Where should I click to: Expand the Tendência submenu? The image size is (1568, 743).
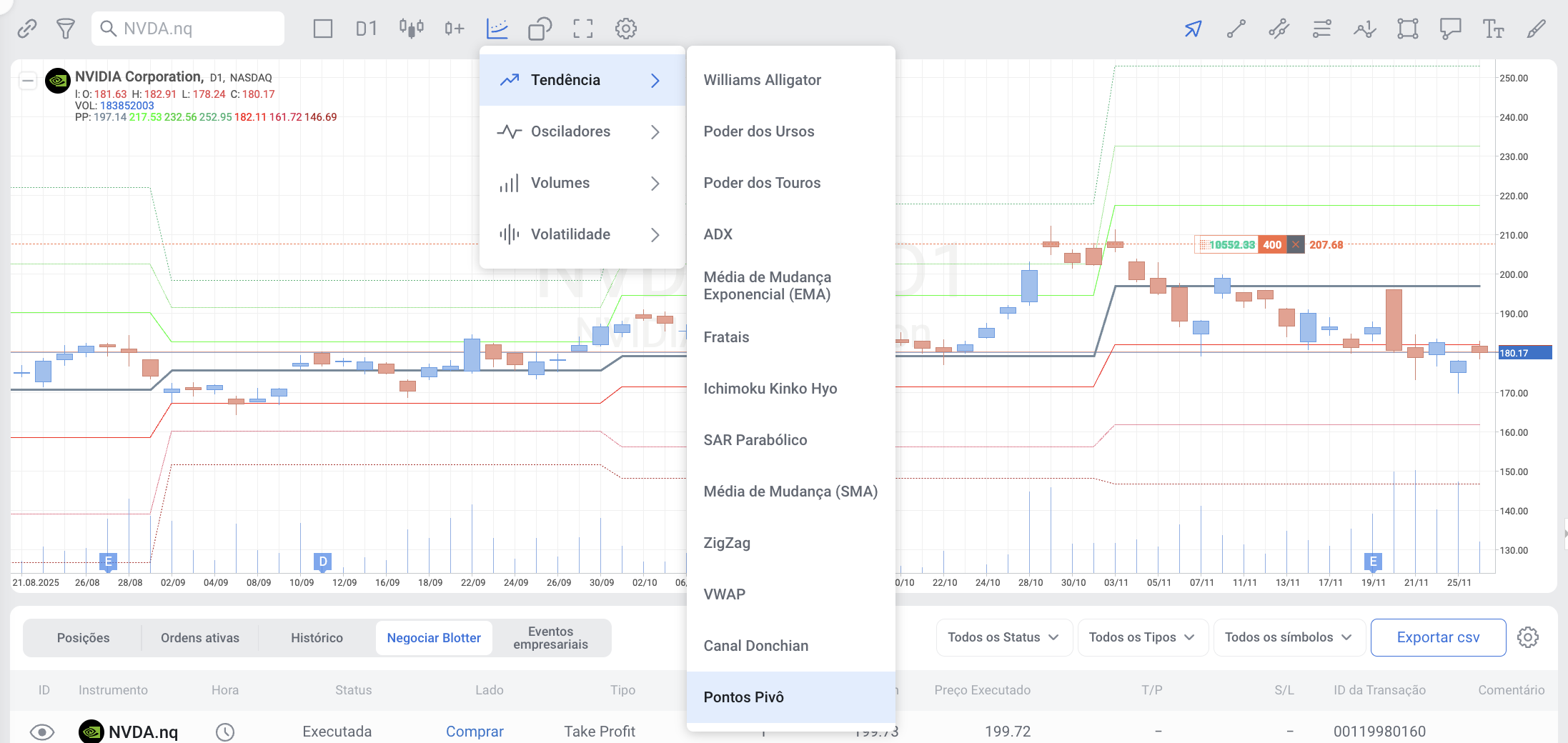click(582, 80)
